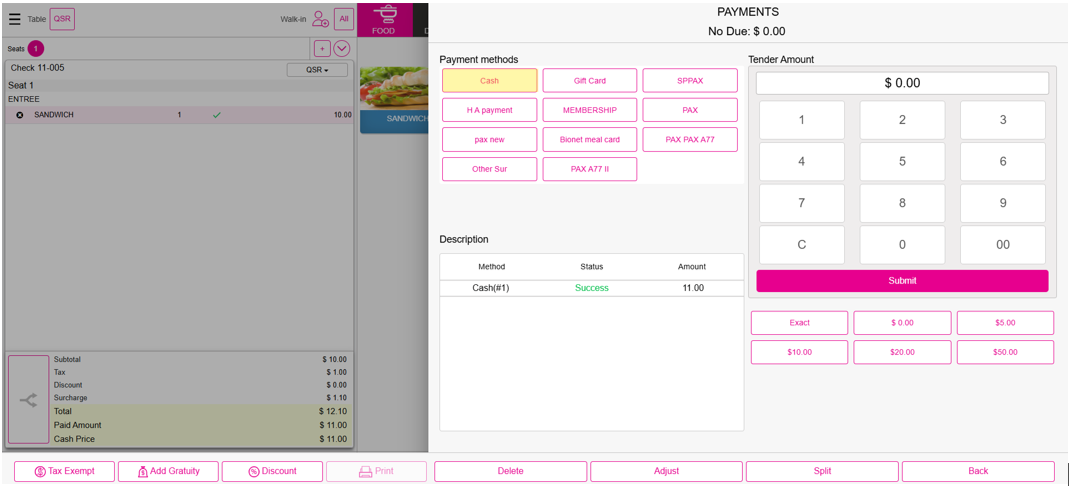Image resolution: width=1069 pixels, height=486 pixels.
Task: Click the Tax Exempt button
Action: (x=65, y=471)
